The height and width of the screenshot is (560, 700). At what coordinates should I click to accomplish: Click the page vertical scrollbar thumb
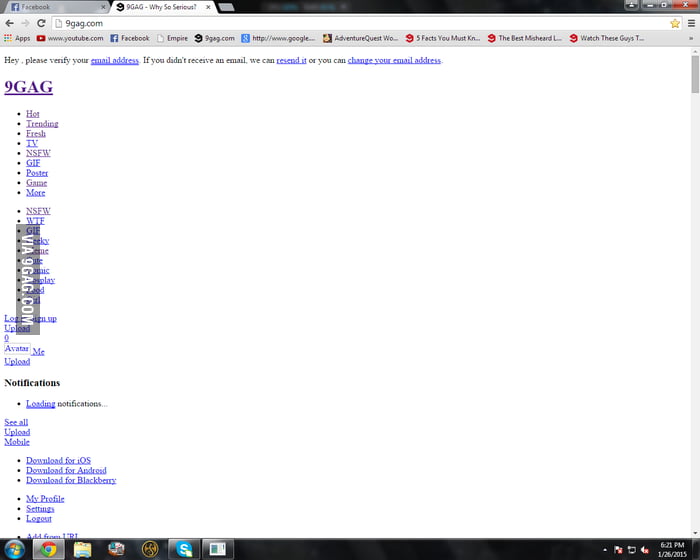(695, 74)
